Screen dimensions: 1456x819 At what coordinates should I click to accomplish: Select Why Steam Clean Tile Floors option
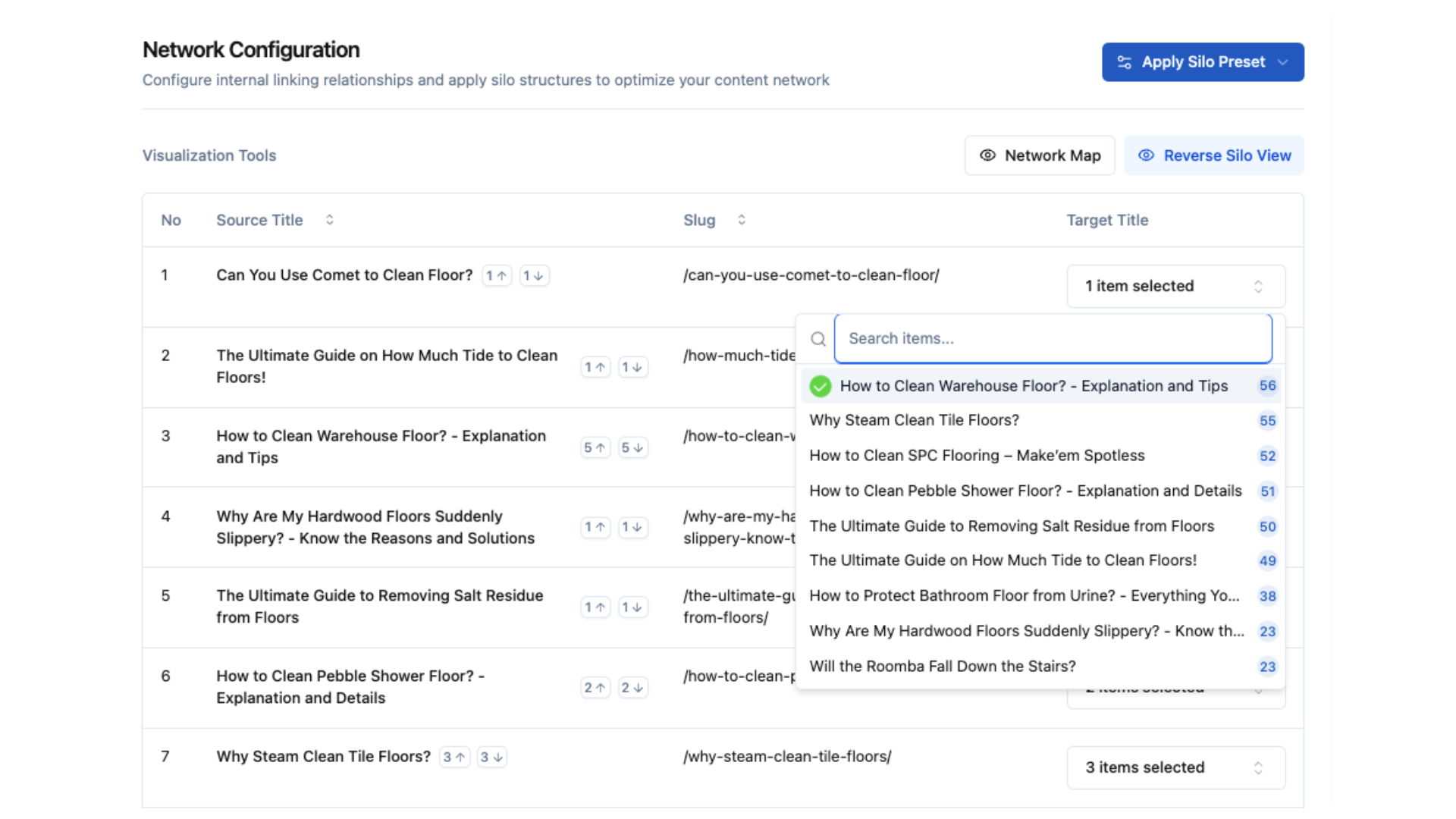914,420
